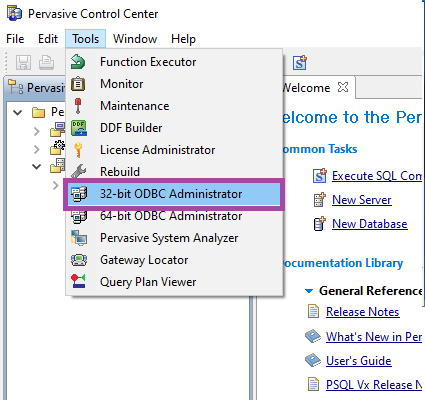425x400 pixels.
Task: Click the SQL document toolbar icon
Action: [x=300, y=62]
